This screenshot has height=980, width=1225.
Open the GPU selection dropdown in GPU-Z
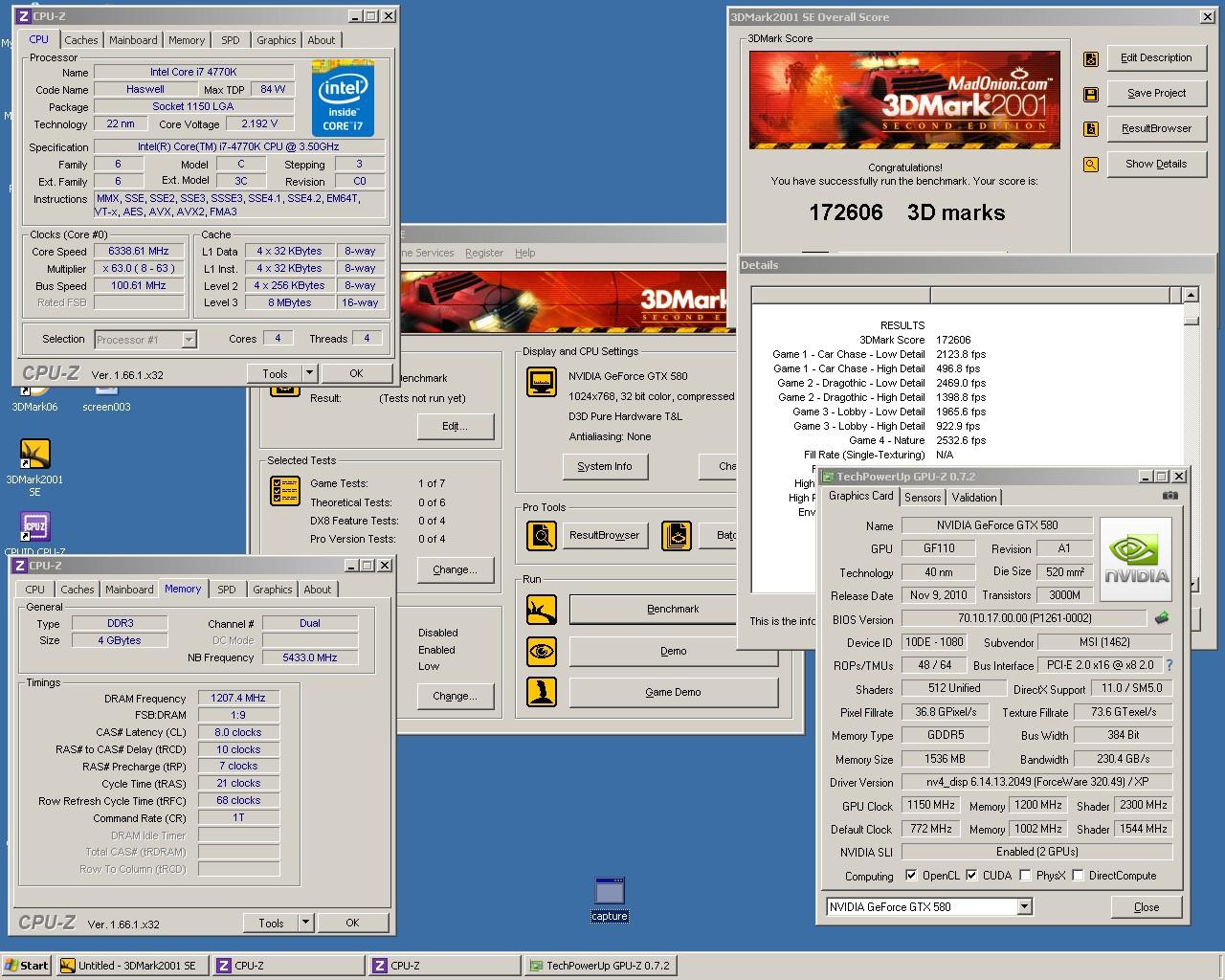click(1024, 907)
